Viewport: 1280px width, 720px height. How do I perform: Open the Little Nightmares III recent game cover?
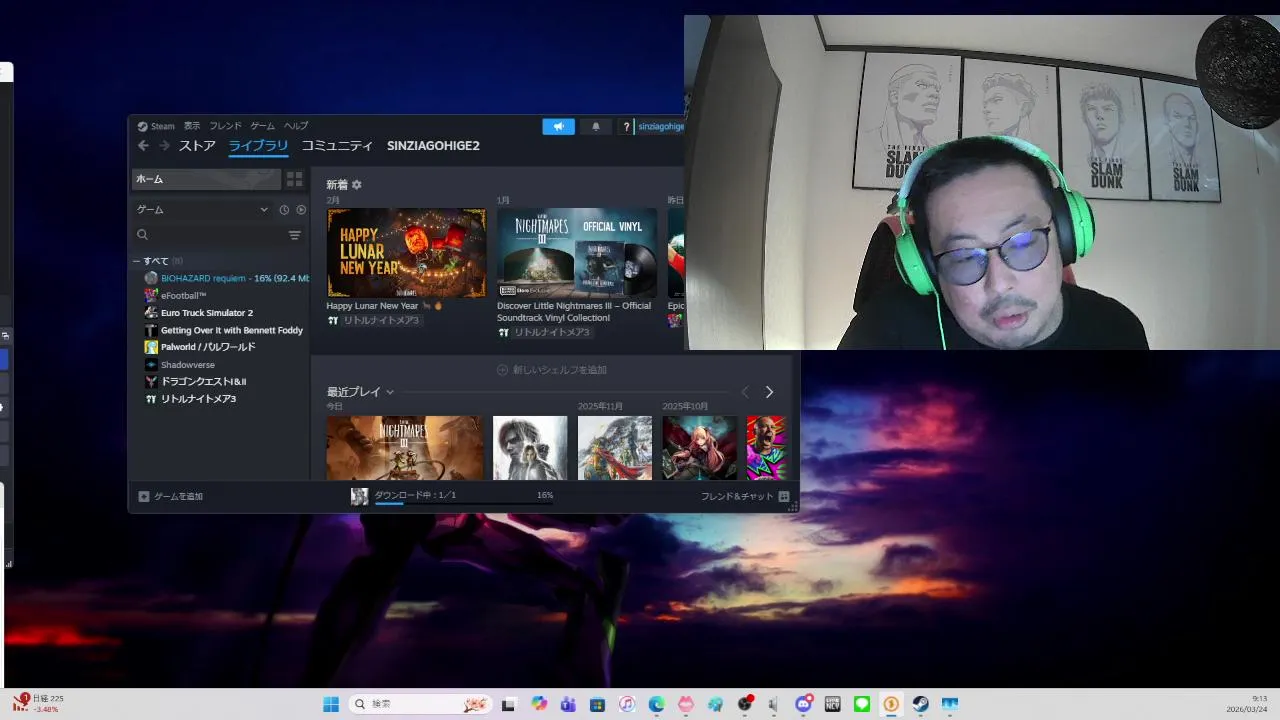click(x=404, y=448)
